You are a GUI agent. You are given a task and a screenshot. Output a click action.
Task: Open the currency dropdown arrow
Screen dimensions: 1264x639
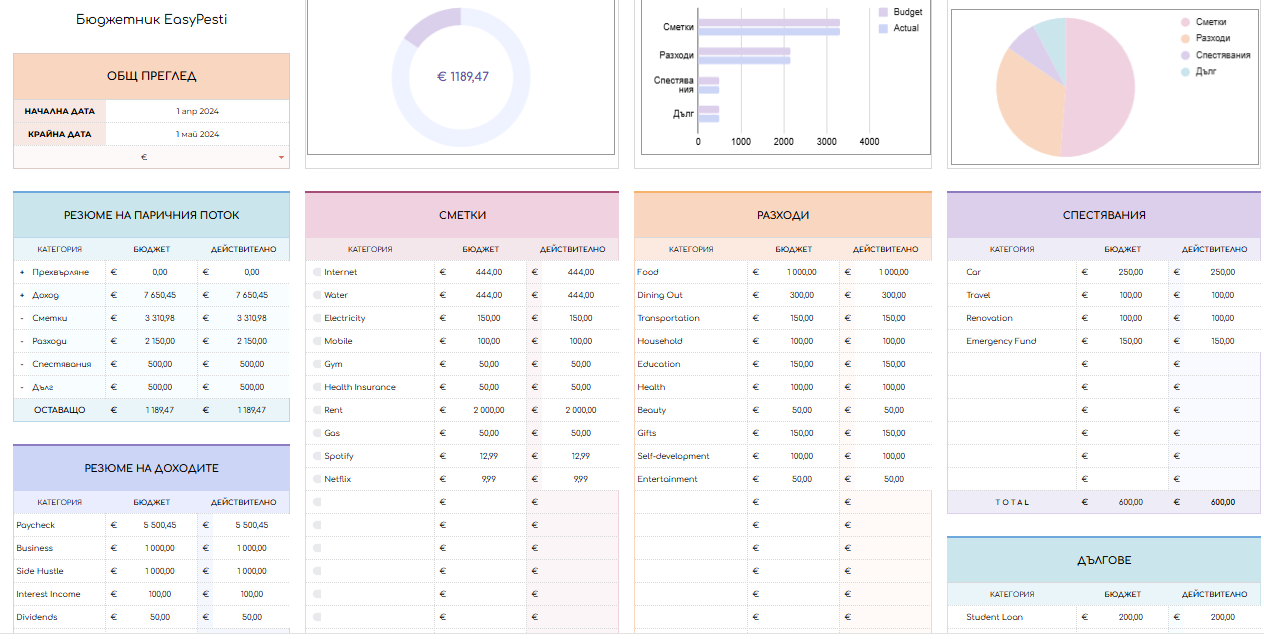[x=281, y=158]
